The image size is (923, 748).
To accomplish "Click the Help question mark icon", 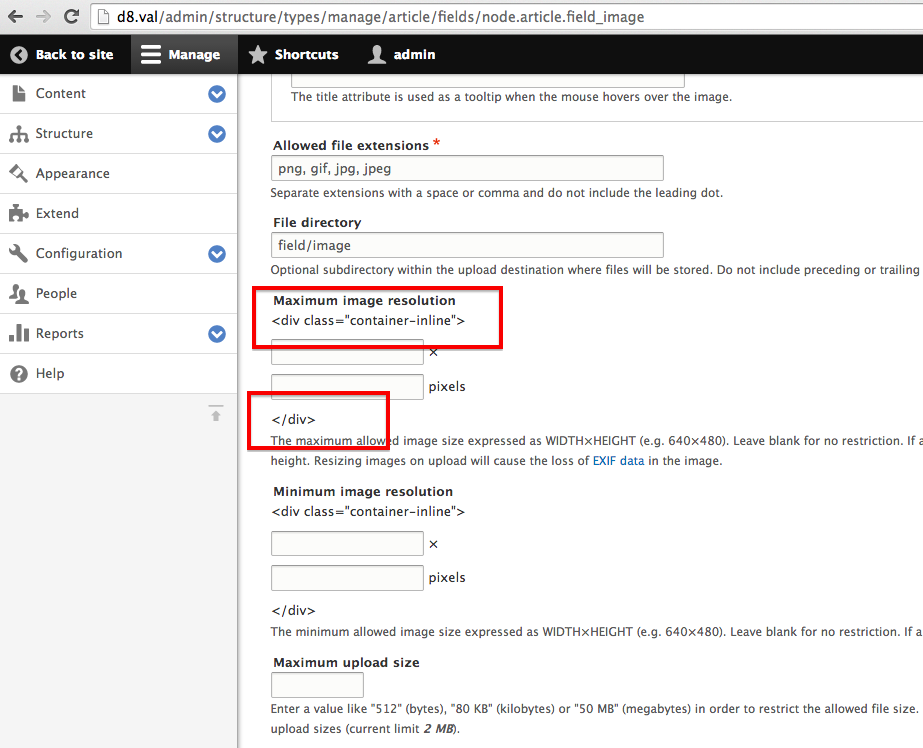I will (x=19, y=374).
